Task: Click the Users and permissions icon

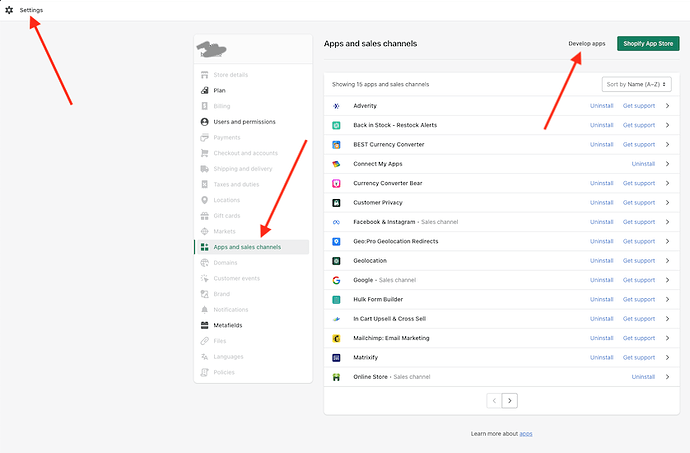Action: pyautogui.click(x=205, y=122)
